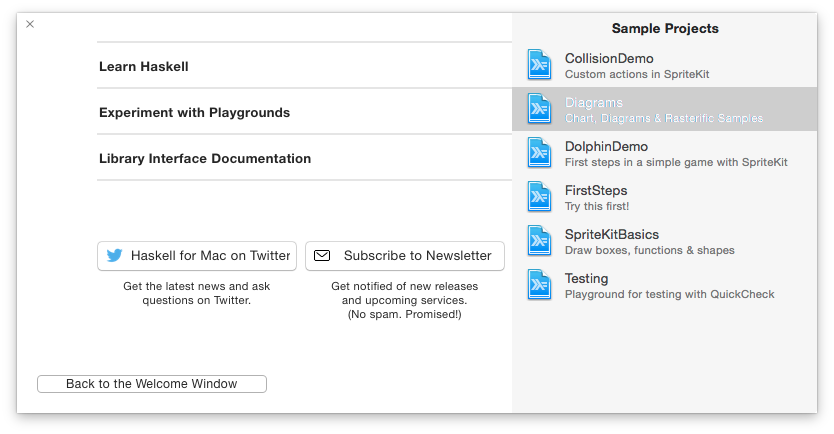The image size is (834, 434).
Task: Click the DolphinDemo Haskell file icon
Action: (x=540, y=153)
